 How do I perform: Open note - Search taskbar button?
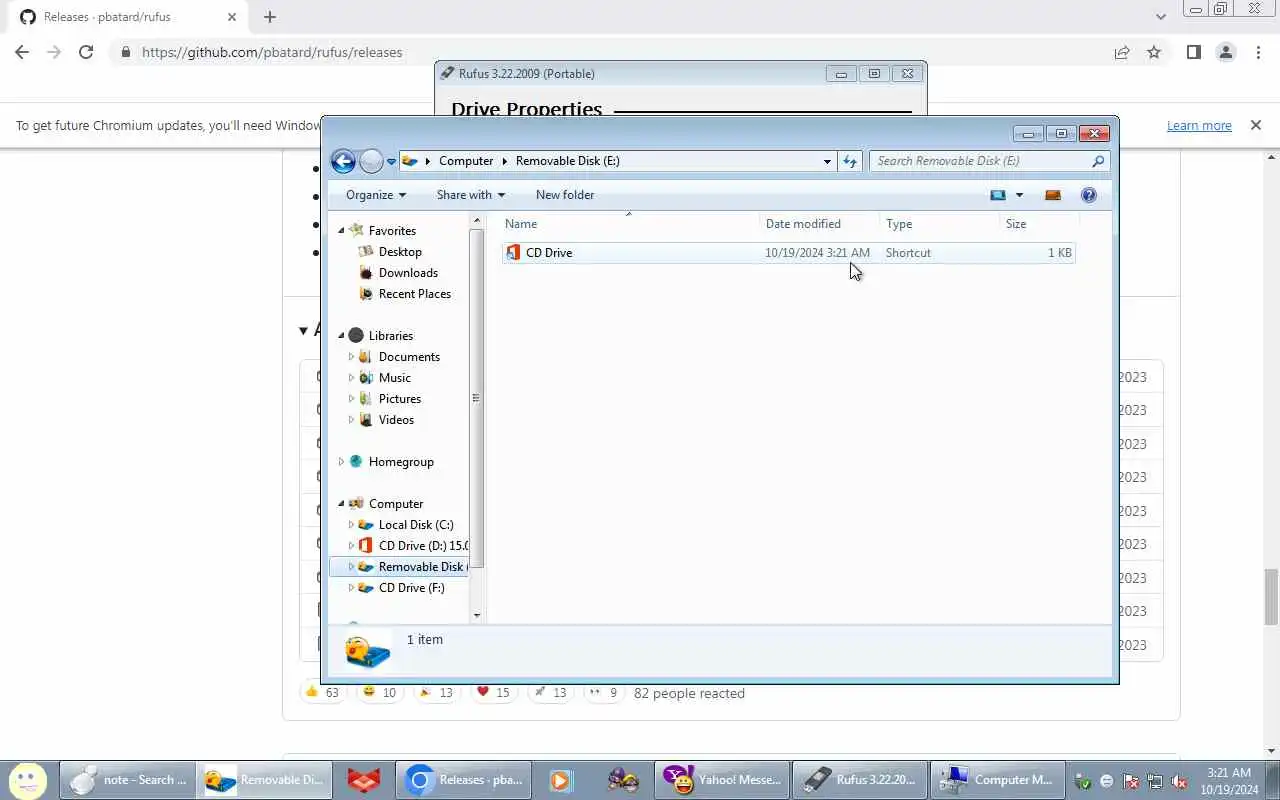(x=128, y=780)
